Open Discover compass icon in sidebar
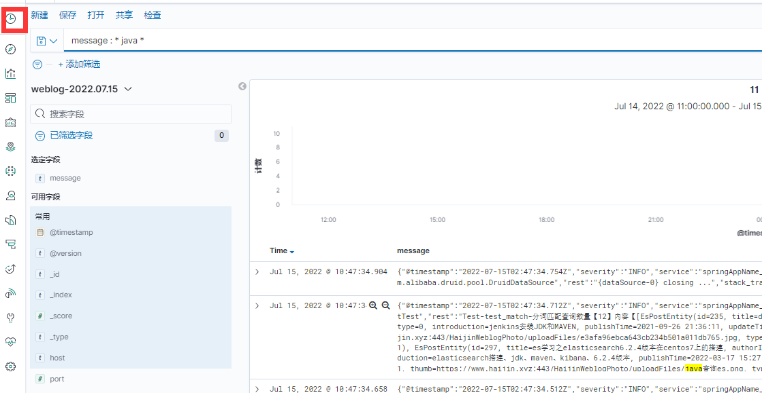Image resolution: width=762 pixels, height=393 pixels. [x=11, y=49]
